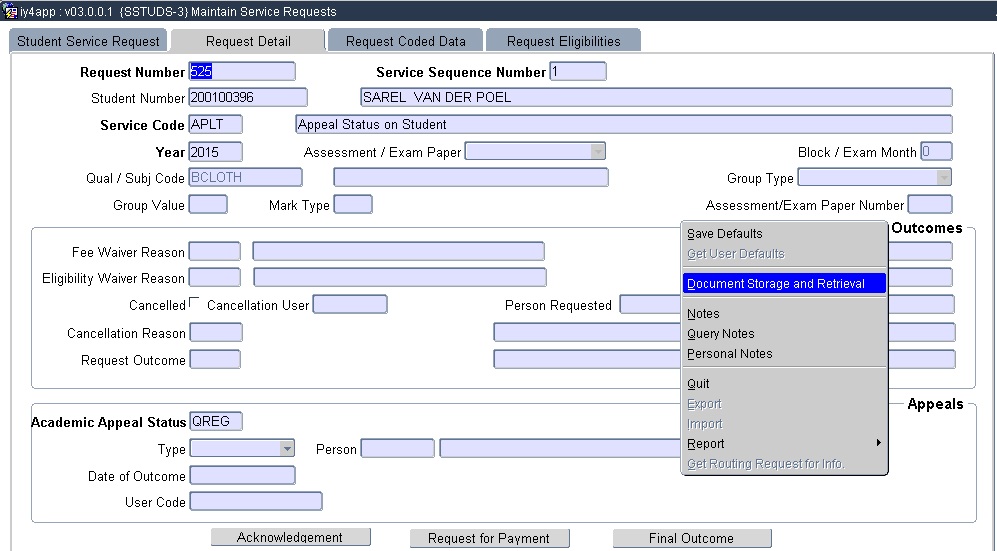Click the Request for Payment button
The height and width of the screenshot is (551, 997).
[x=489, y=538]
